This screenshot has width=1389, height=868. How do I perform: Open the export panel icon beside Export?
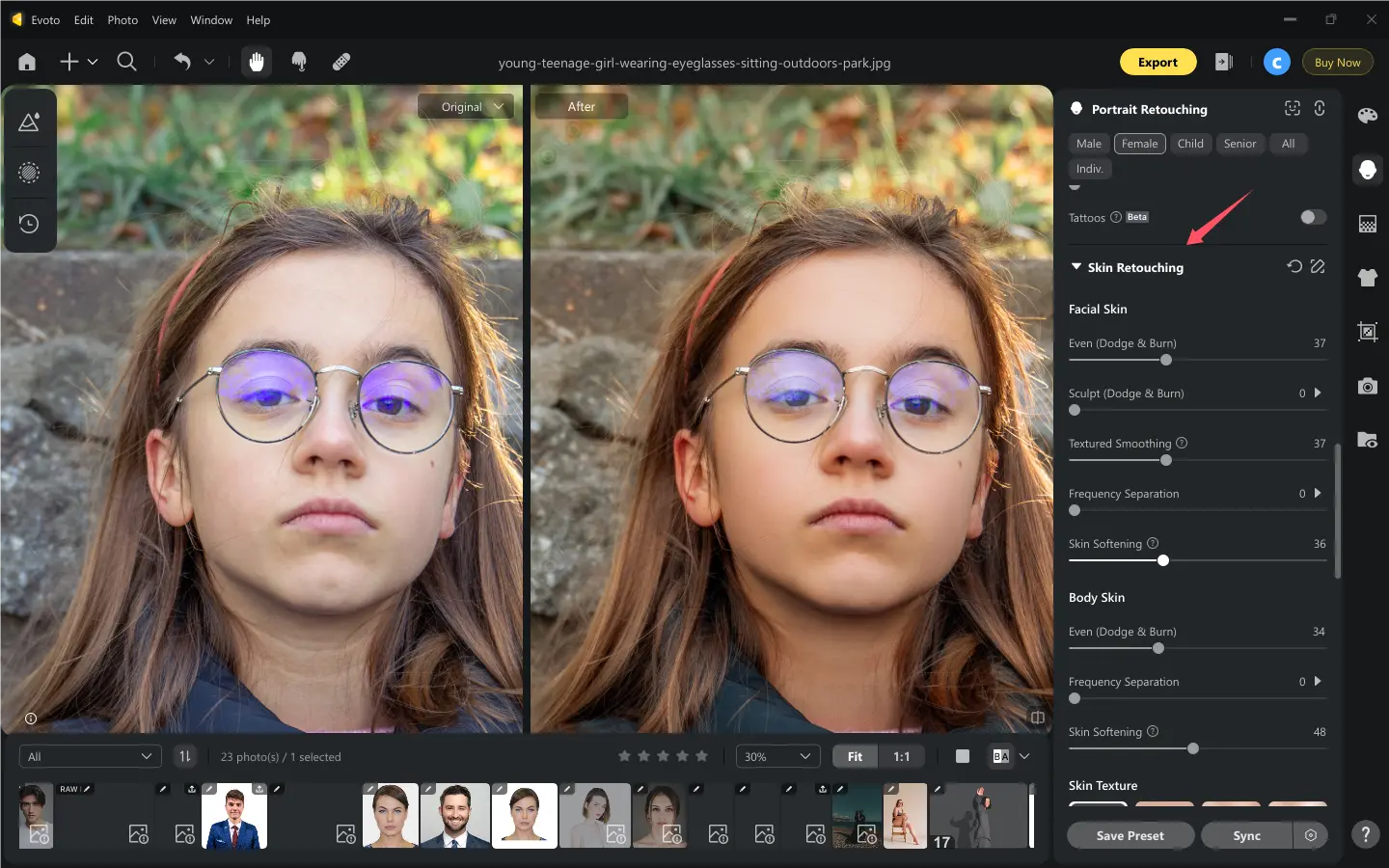(x=1224, y=62)
